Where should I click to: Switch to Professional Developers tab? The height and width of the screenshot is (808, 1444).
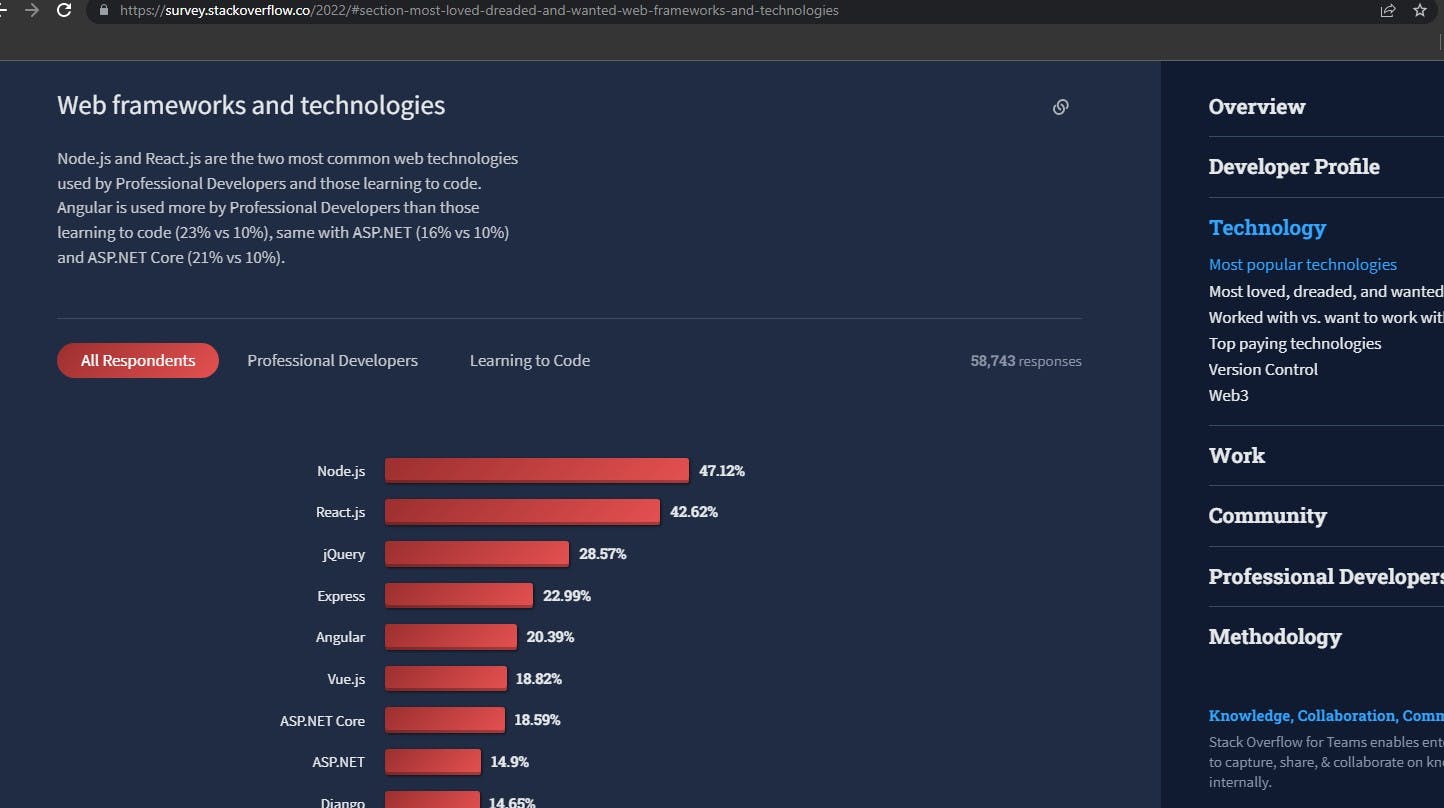(x=333, y=361)
